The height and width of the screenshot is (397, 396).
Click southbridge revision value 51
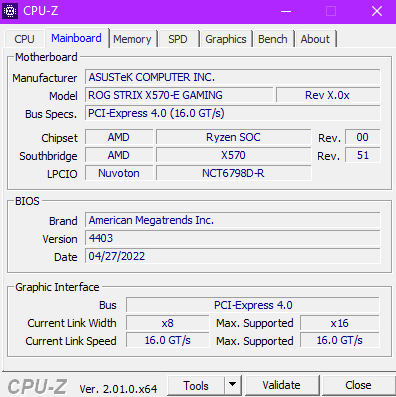click(362, 155)
